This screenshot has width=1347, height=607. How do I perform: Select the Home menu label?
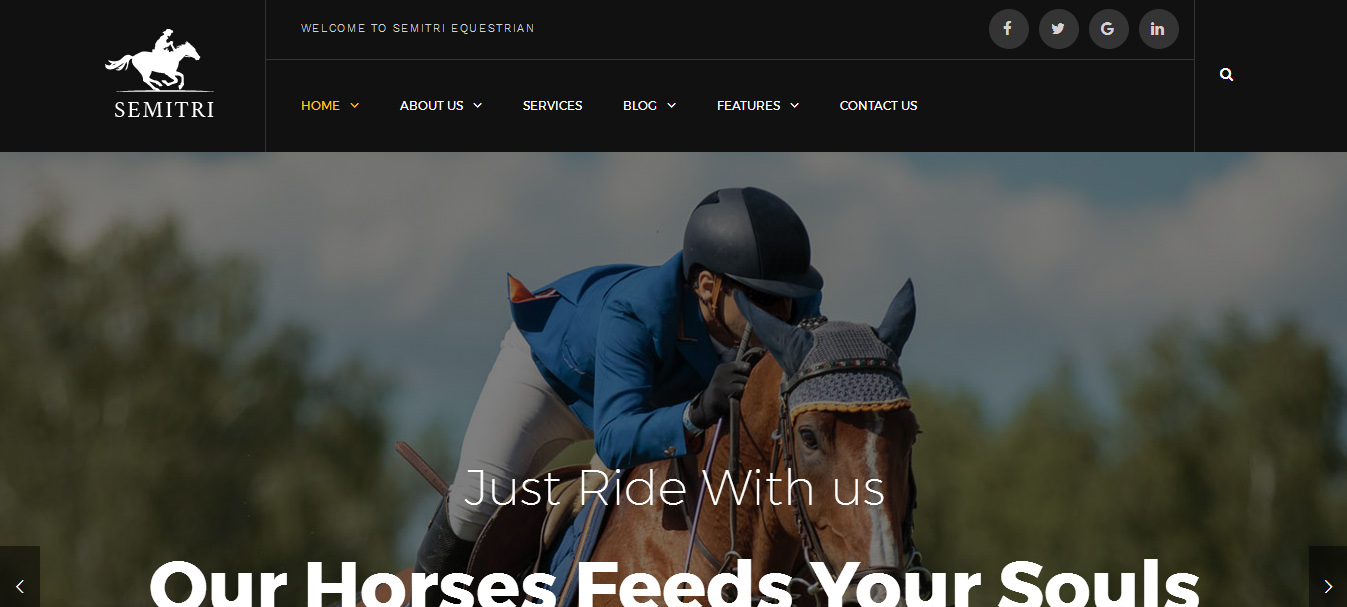tap(320, 105)
